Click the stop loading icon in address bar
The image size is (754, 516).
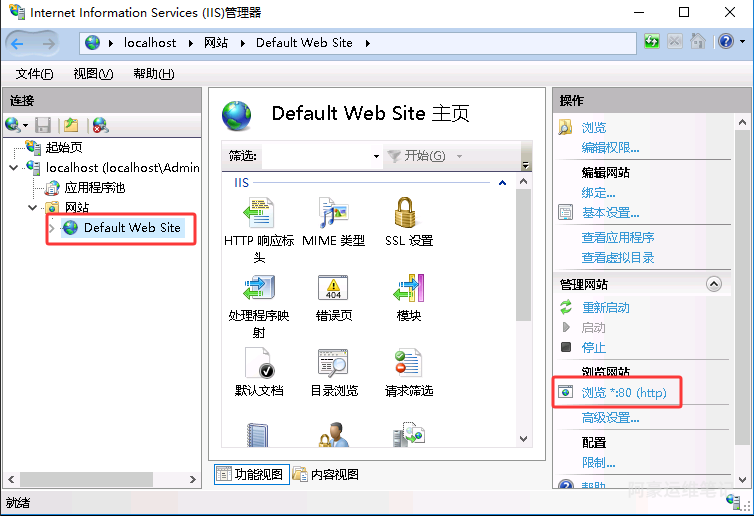[675, 42]
